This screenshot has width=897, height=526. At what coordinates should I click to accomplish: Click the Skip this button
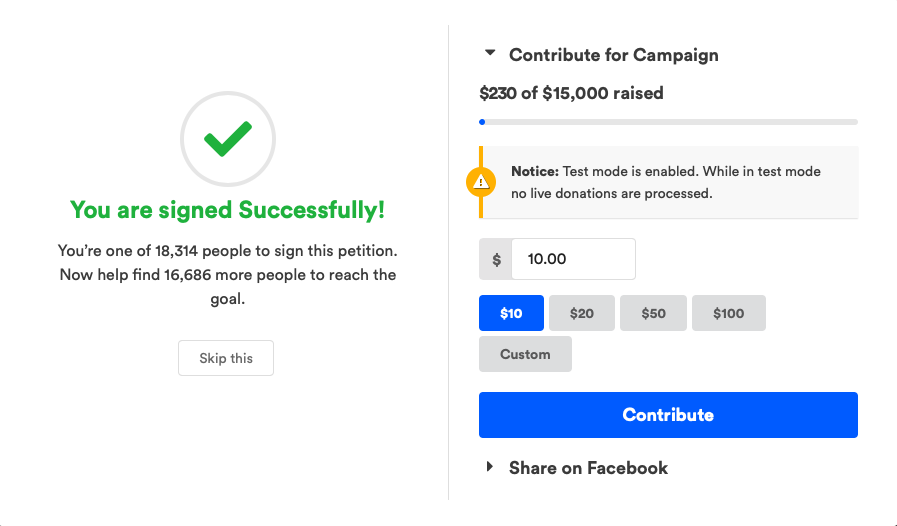pyautogui.click(x=226, y=358)
